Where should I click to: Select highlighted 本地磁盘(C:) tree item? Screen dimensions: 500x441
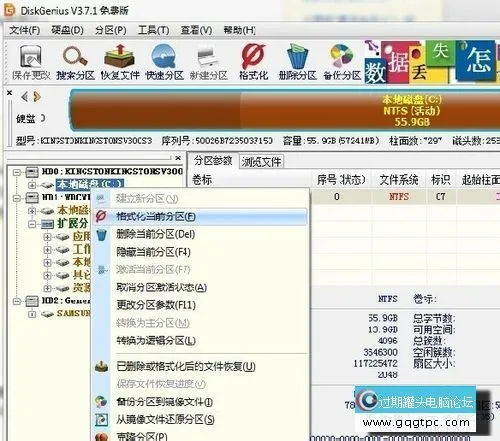pyautogui.click(x=90, y=184)
